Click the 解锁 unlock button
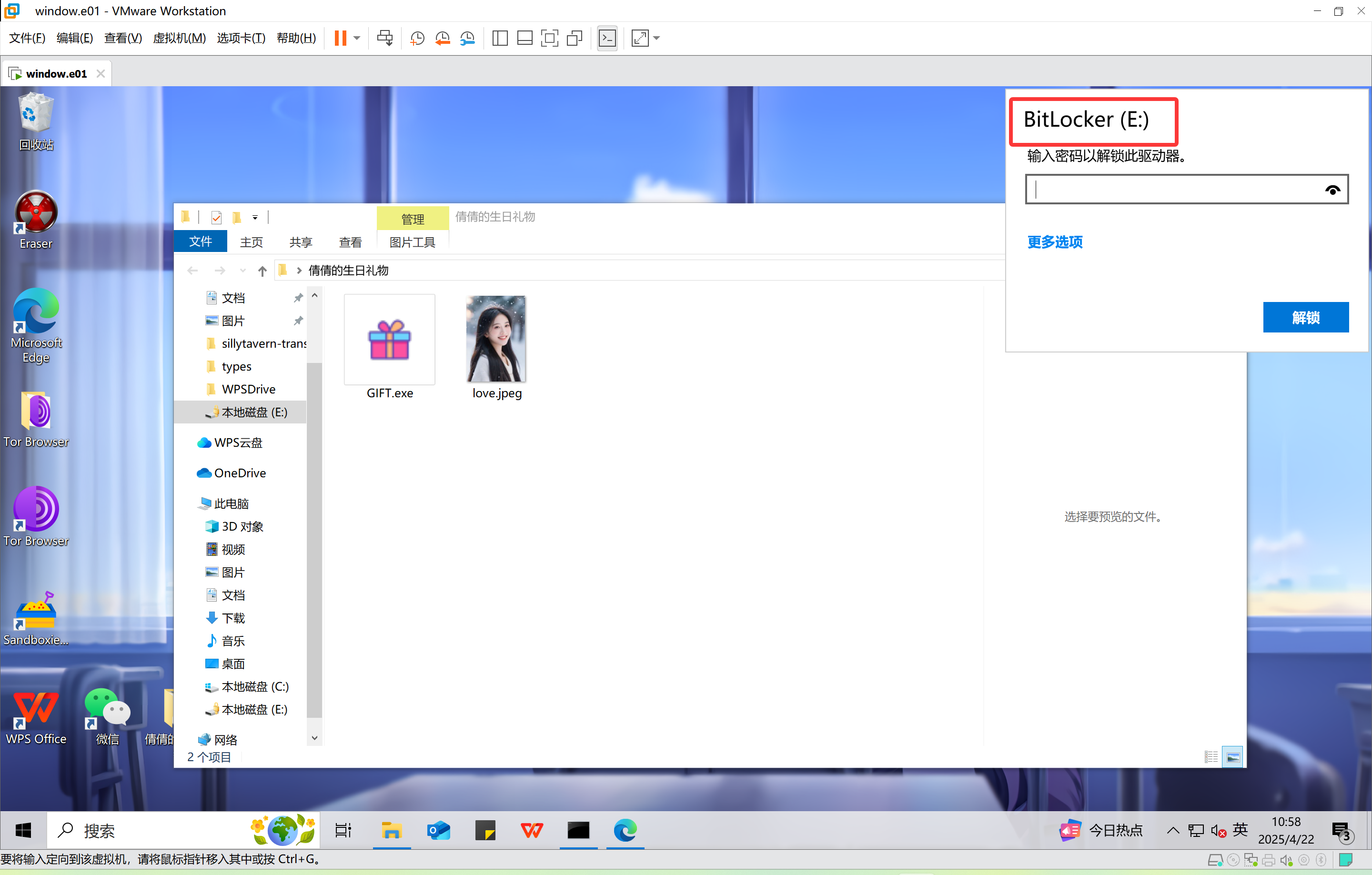Screen dimensions: 1372x875 pyautogui.click(x=1305, y=317)
